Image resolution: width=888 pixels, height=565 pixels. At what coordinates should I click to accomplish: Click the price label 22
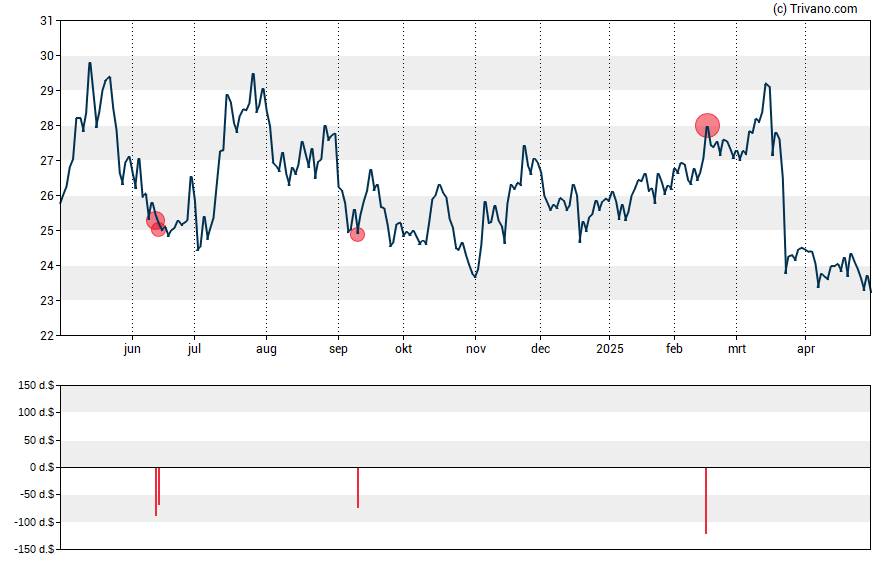click(46, 336)
